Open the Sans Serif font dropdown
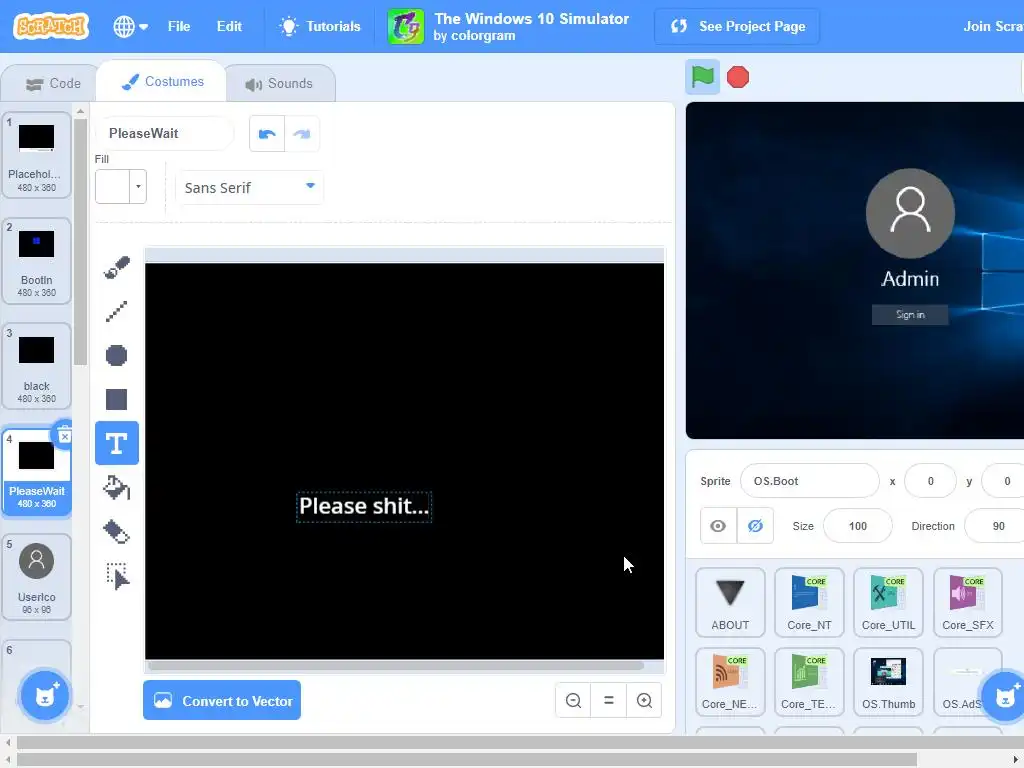The height and width of the screenshot is (768, 1024). click(249, 187)
